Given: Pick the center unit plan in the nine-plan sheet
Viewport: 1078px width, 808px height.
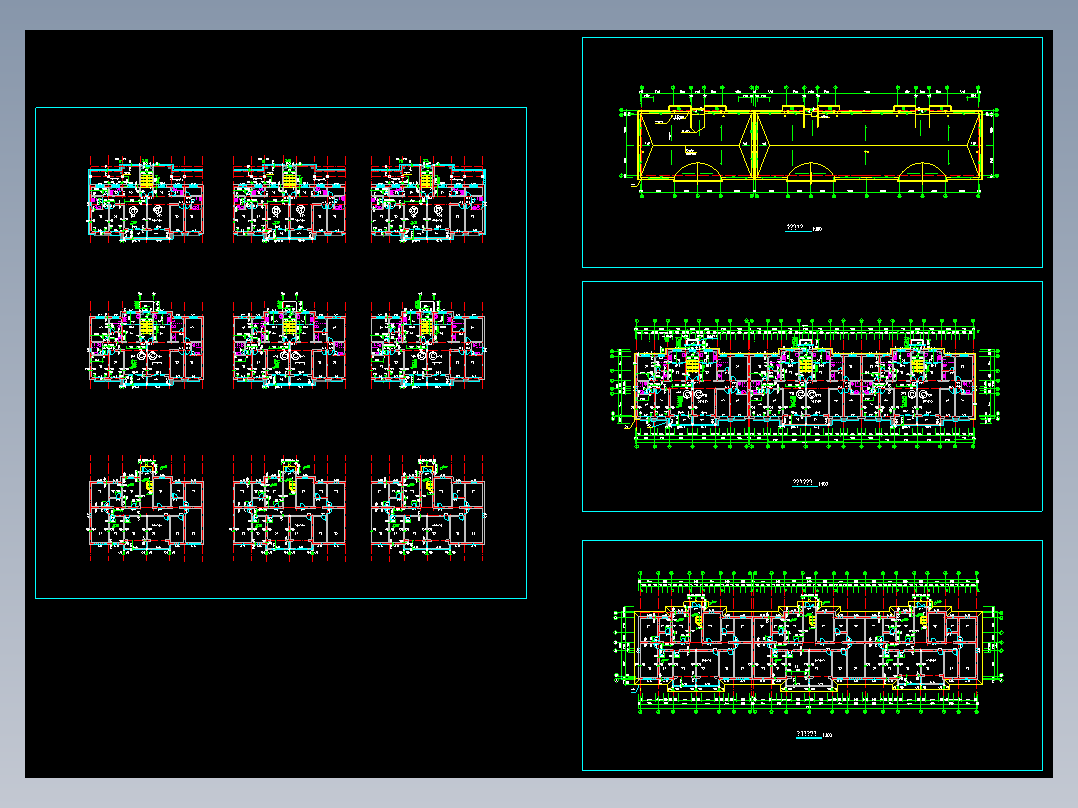Looking at the screenshot, I should [289, 340].
